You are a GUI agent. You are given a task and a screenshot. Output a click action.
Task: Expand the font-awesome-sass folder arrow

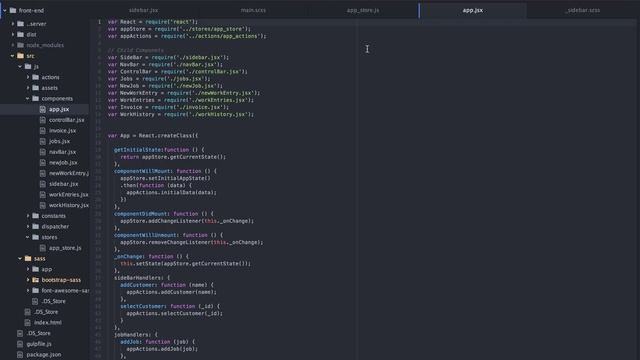coord(28,291)
